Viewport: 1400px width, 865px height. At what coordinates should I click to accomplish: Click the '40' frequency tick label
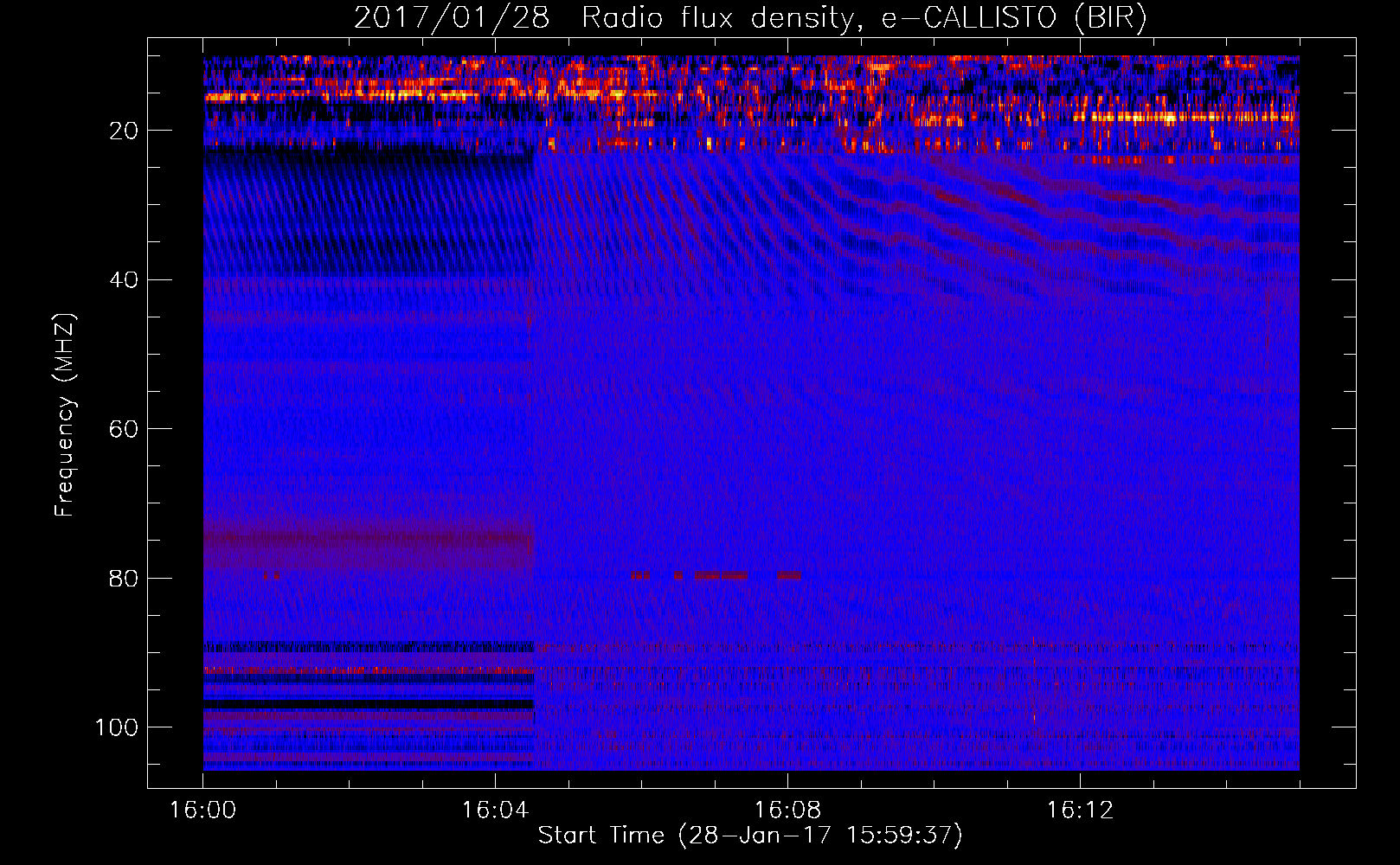pos(124,280)
